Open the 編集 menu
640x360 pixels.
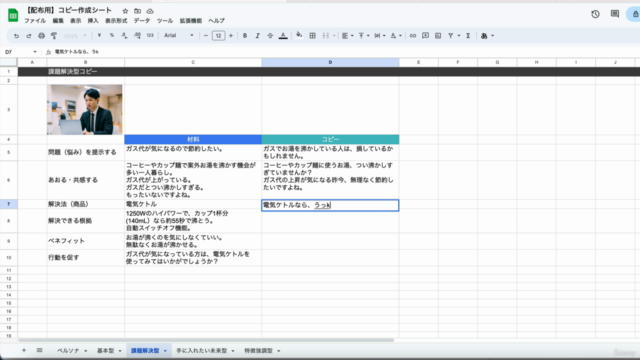point(58,21)
